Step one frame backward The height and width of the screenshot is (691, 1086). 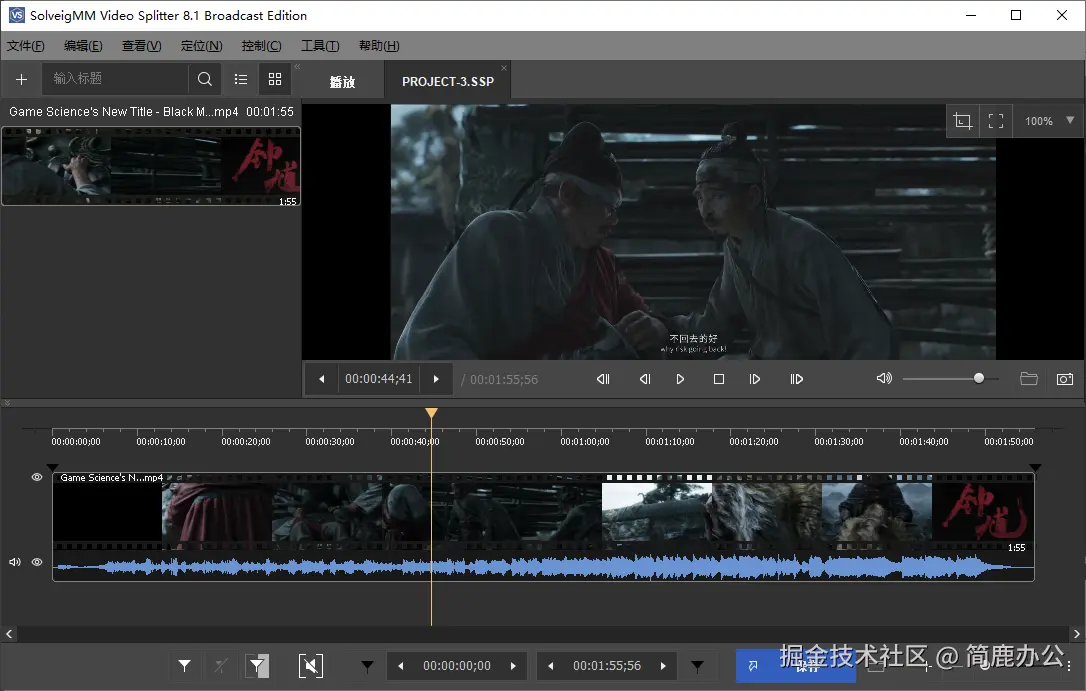(645, 379)
